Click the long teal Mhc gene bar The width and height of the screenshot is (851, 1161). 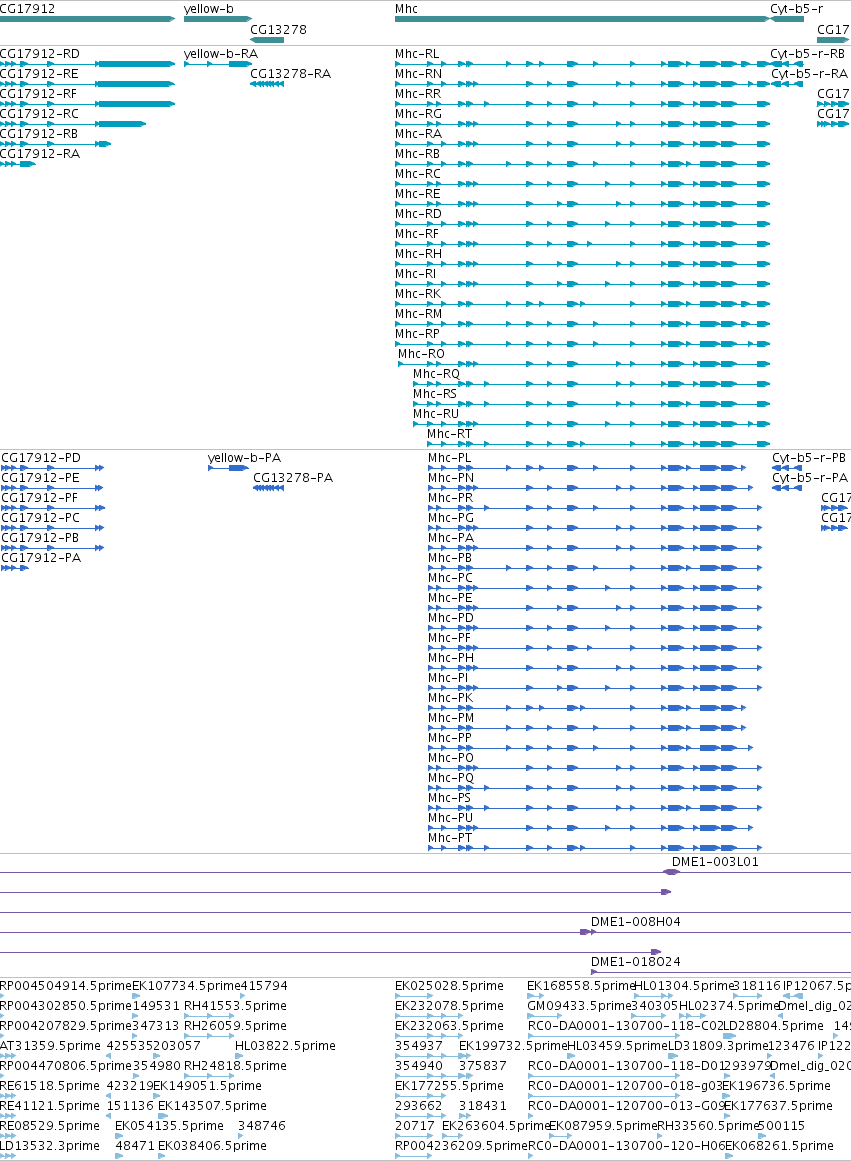(583, 19)
